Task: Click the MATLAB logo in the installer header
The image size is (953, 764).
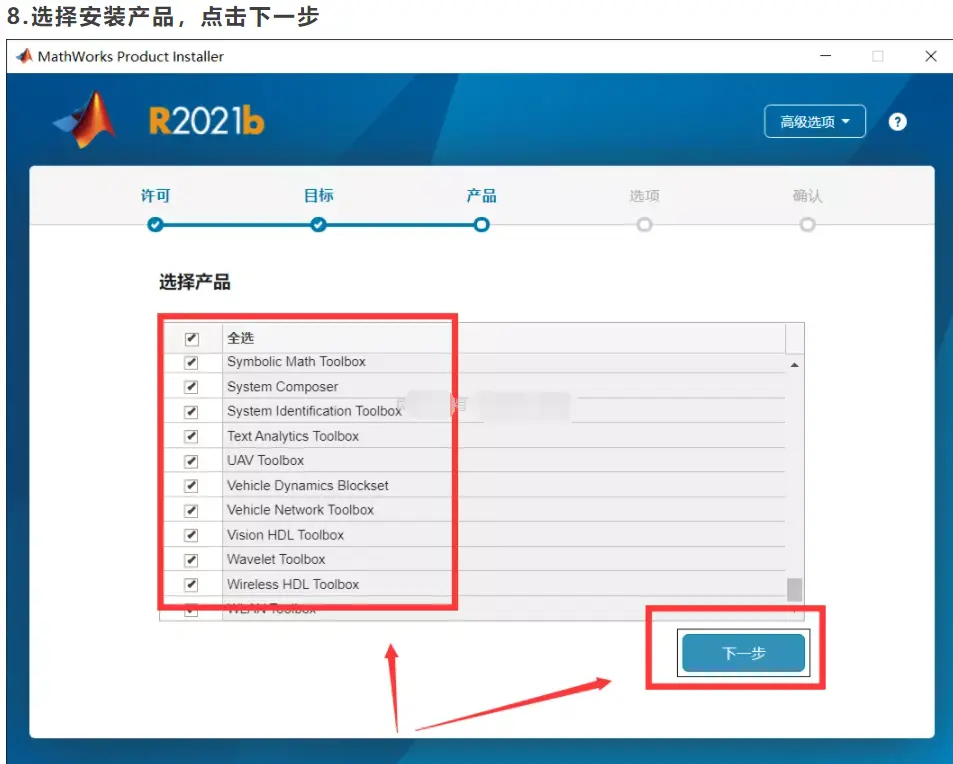Action: pos(85,120)
